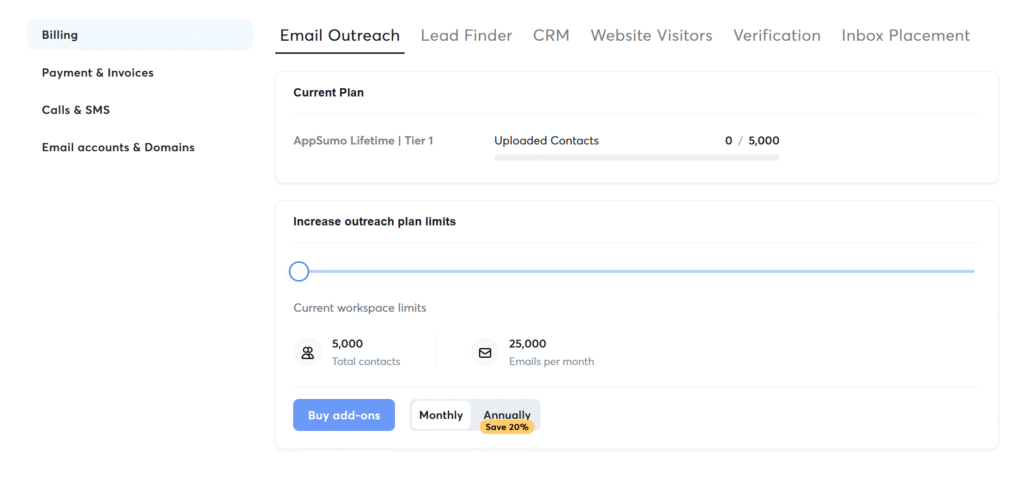Go to Calls & SMS section
The width and height of the screenshot is (1024, 493).
click(76, 110)
